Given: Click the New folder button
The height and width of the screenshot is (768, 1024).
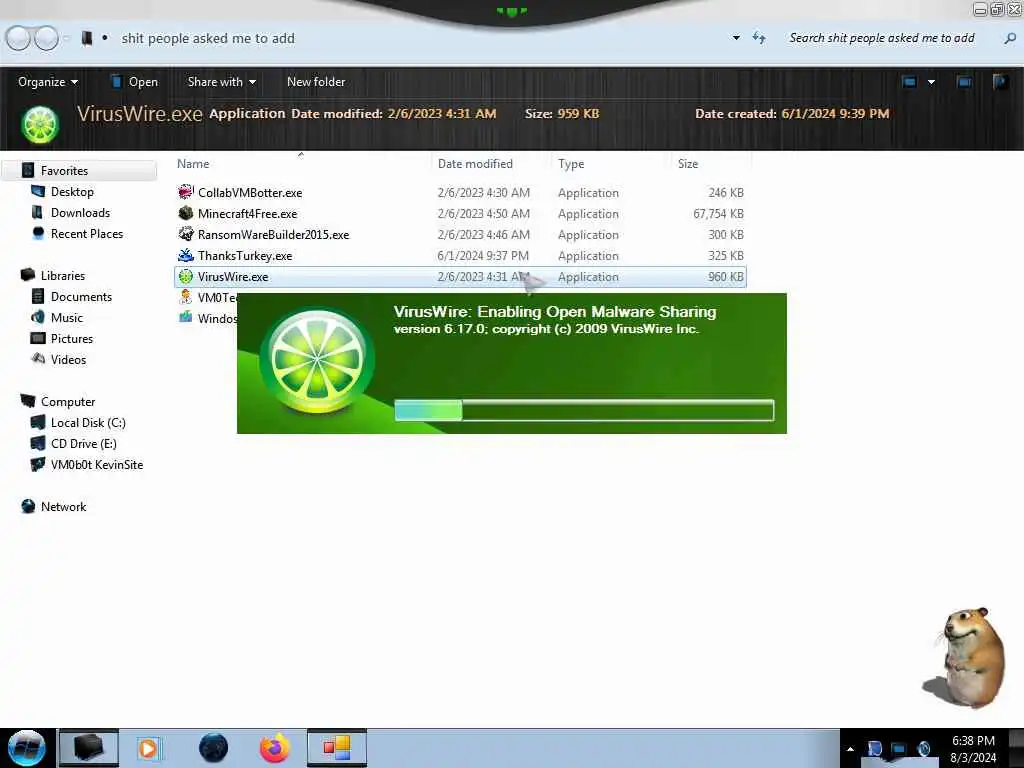Looking at the screenshot, I should [x=316, y=82].
